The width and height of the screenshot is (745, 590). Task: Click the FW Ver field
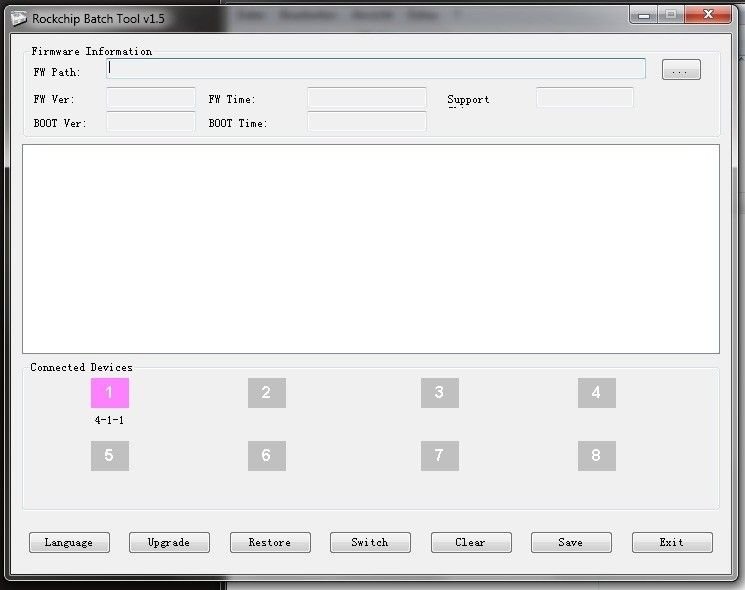(151, 97)
